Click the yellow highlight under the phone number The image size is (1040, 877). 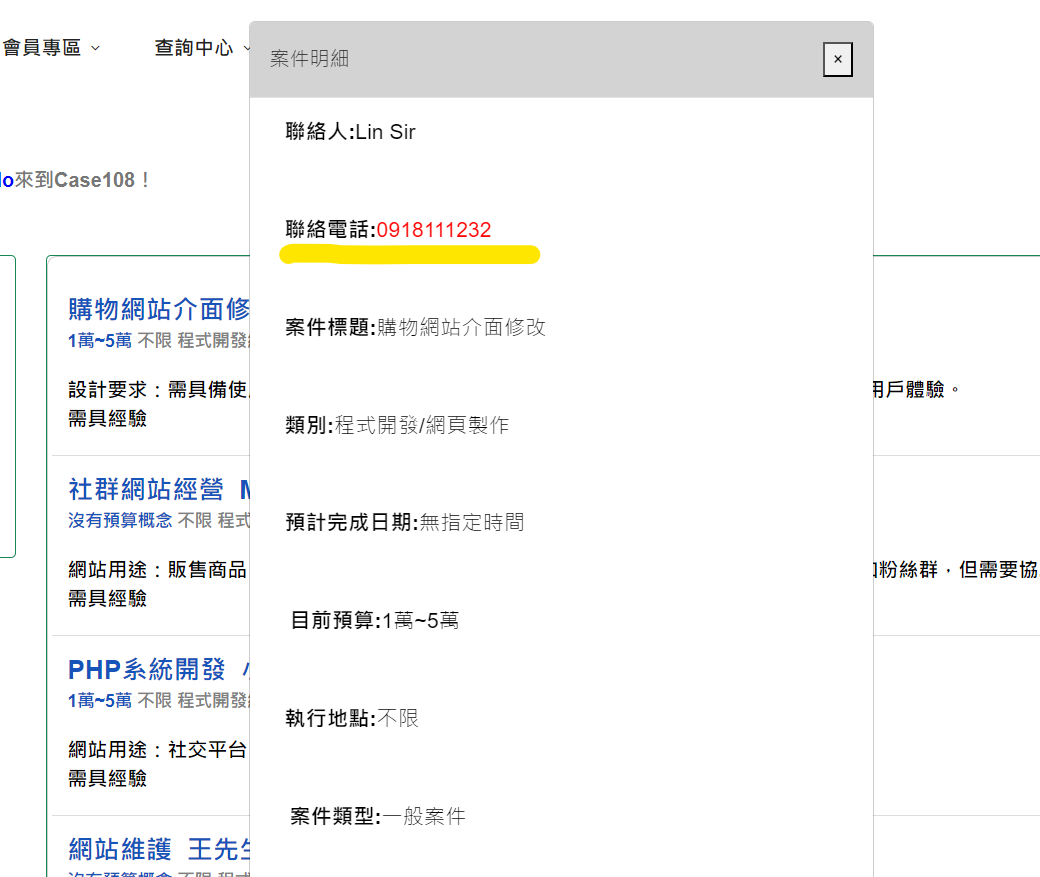410,253
